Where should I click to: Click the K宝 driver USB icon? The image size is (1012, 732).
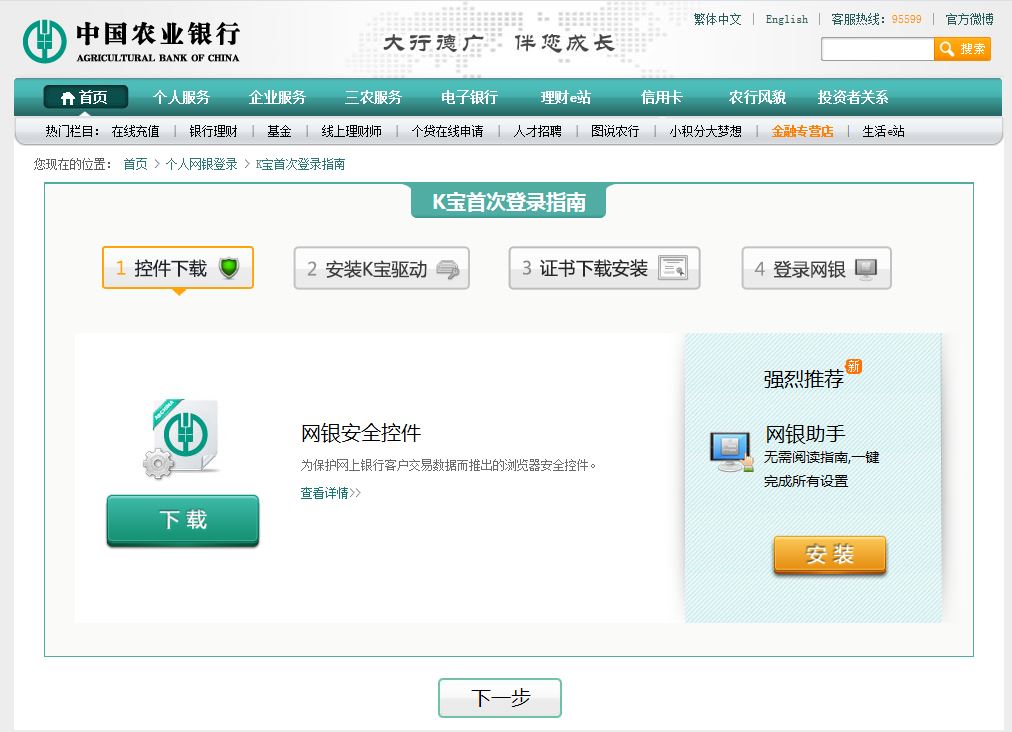(x=449, y=269)
